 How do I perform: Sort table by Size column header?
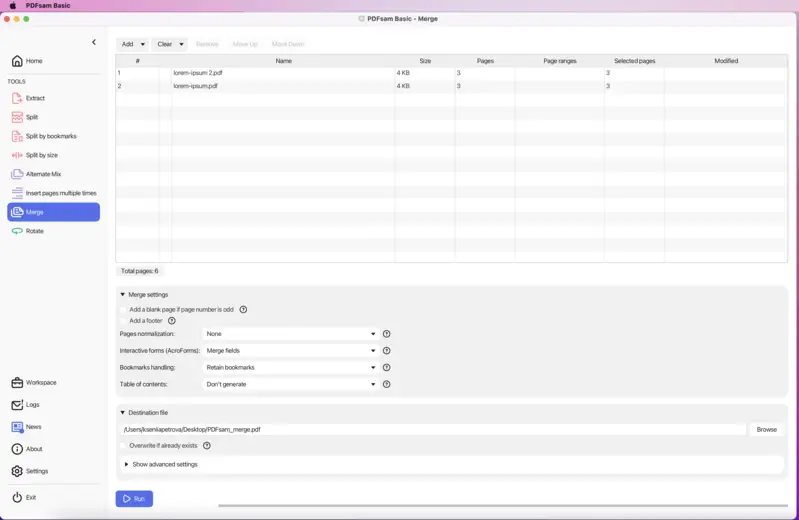[x=425, y=61]
